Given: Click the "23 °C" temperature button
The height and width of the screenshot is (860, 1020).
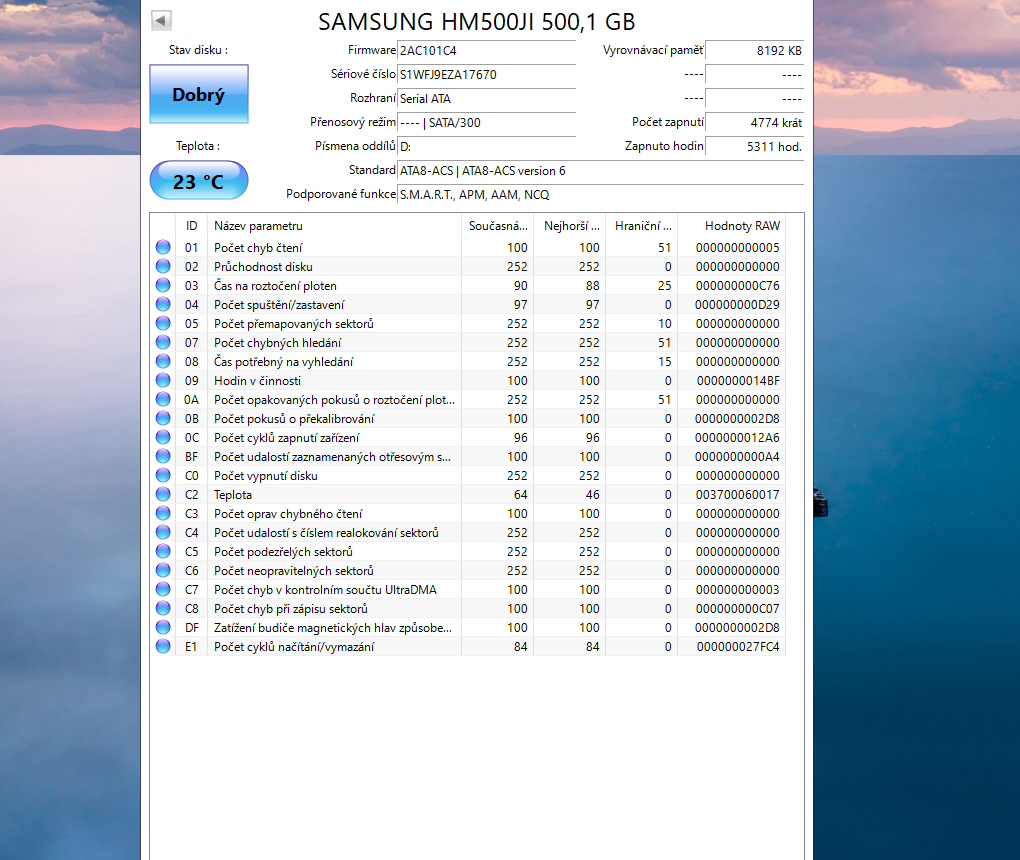Looking at the screenshot, I should pyautogui.click(x=198, y=180).
